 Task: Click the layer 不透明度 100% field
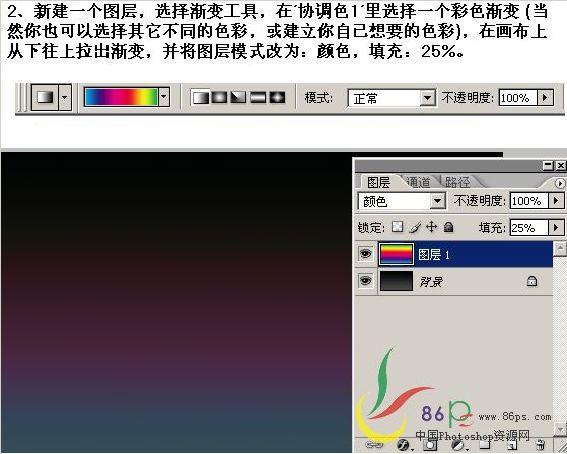(x=529, y=201)
